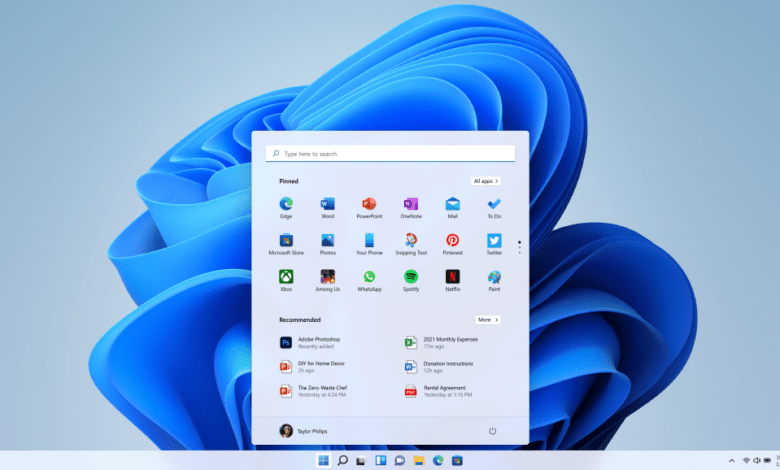Launch Among Us
Image resolution: width=780 pixels, height=470 pixels.
point(327,280)
